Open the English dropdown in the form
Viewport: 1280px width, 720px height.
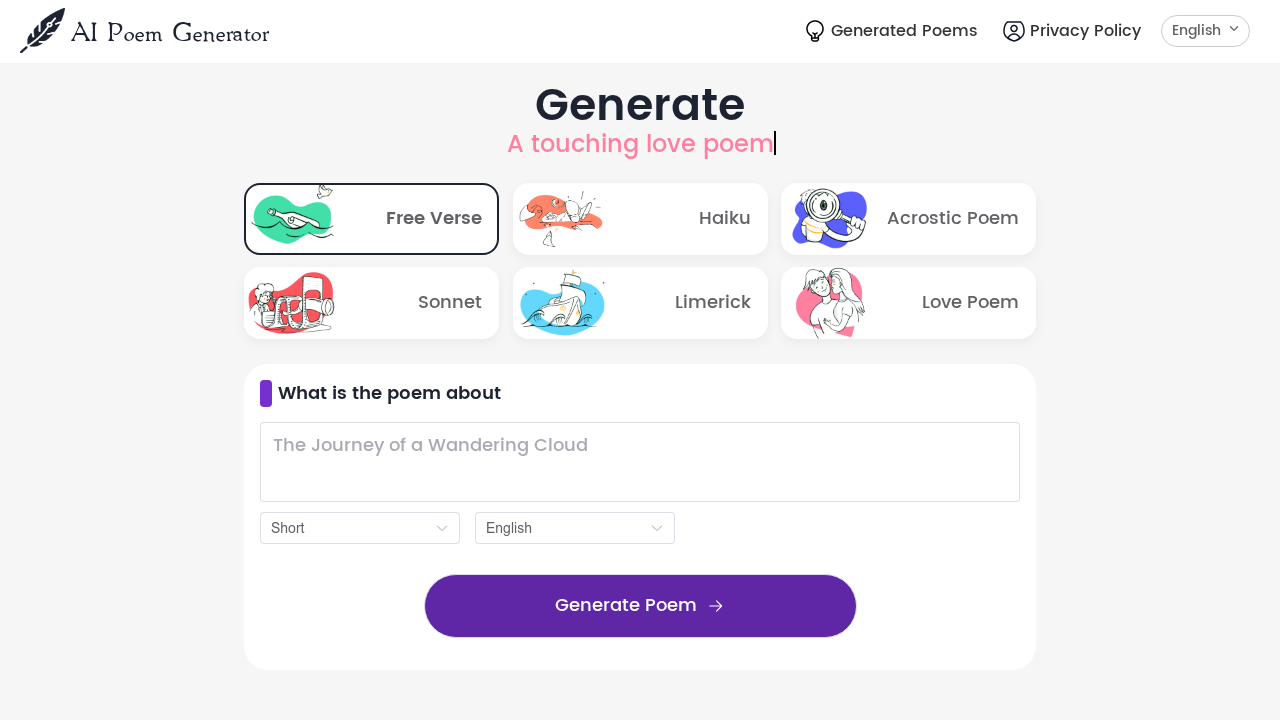[574, 528]
